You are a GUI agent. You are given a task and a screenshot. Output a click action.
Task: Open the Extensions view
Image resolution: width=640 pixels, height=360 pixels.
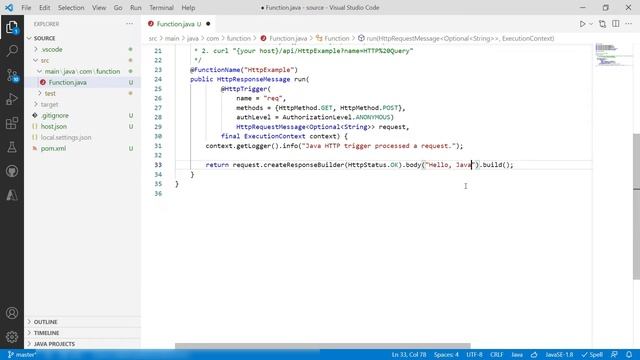click(x=12, y=123)
